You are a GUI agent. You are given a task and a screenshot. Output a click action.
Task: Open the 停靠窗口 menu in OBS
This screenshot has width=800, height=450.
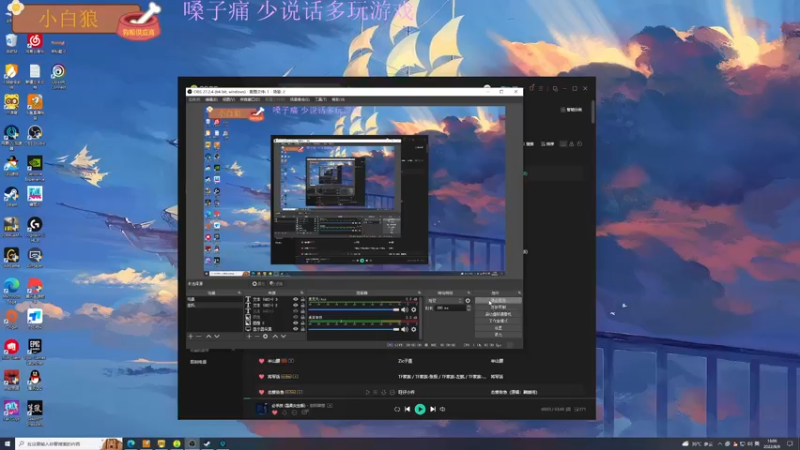point(249,99)
